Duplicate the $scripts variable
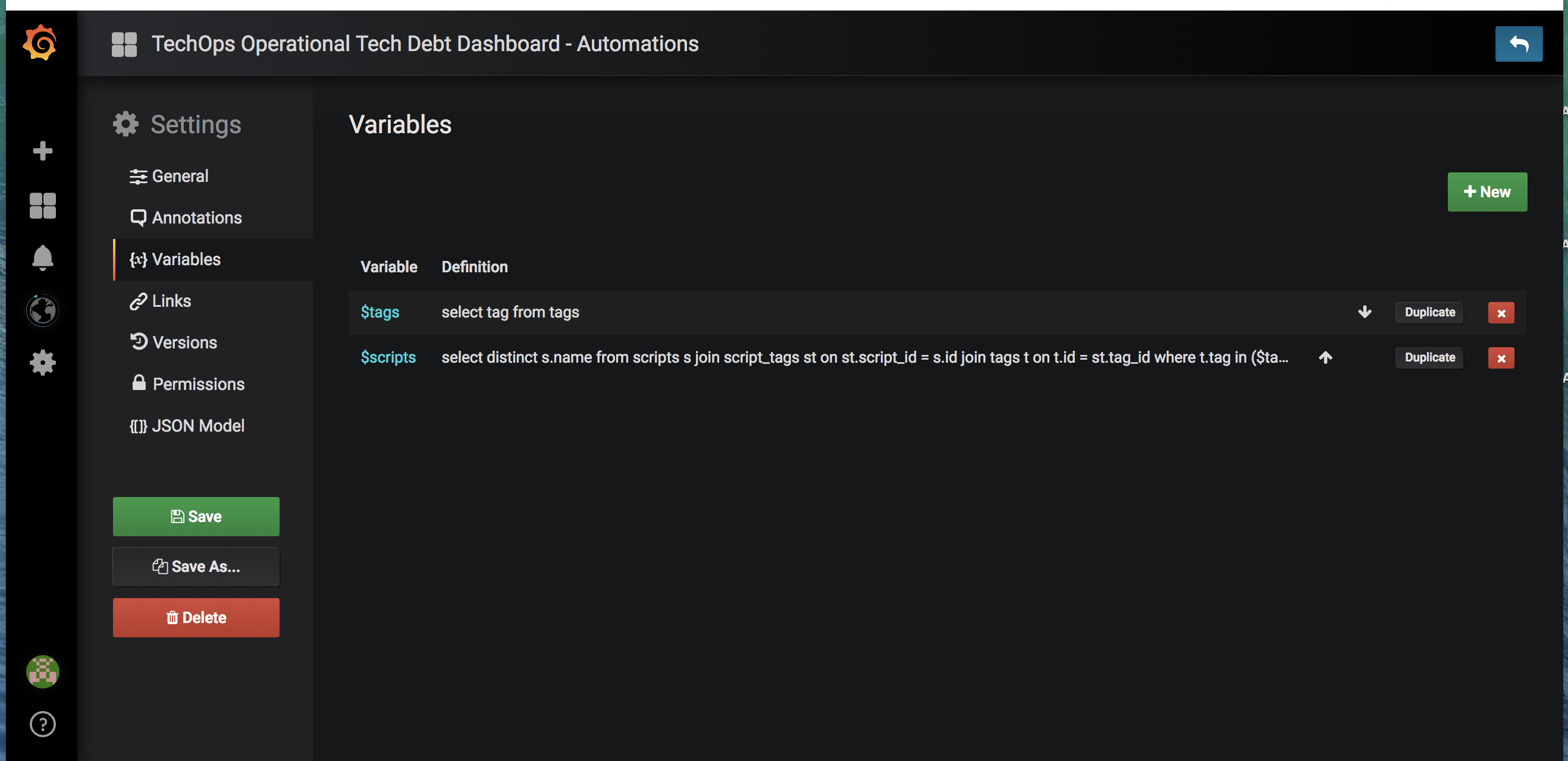The width and height of the screenshot is (1568, 761). point(1429,358)
